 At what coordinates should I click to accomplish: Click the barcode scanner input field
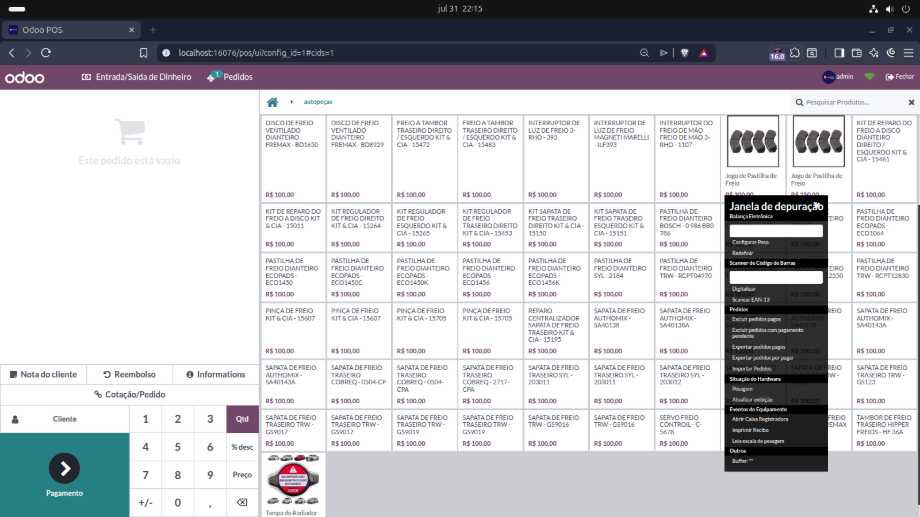point(776,277)
